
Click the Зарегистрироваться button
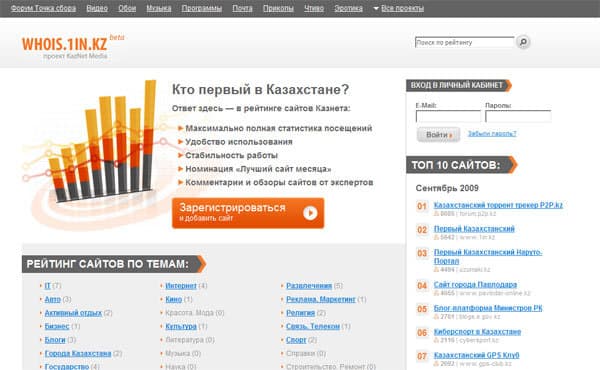point(248,213)
